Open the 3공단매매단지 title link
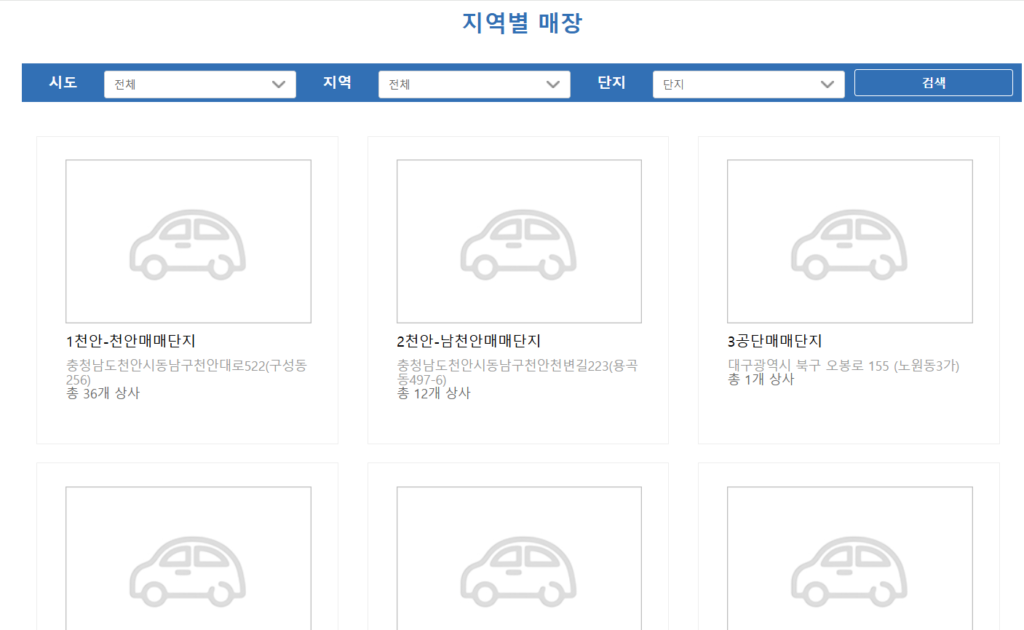This screenshot has height=630, width=1024. pyautogui.click(x=775, y=341)
